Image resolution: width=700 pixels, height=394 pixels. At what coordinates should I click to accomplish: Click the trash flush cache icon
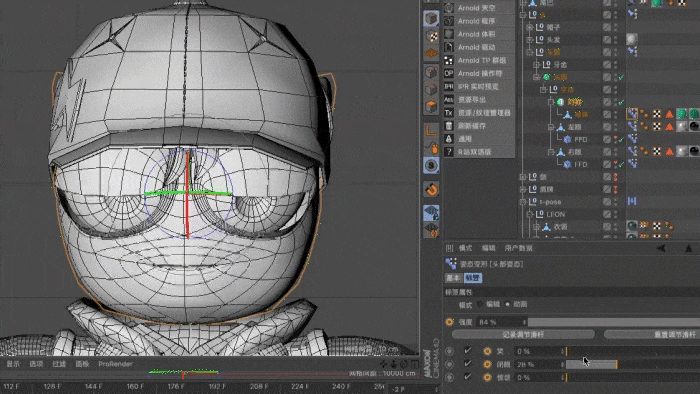point(449,126)
